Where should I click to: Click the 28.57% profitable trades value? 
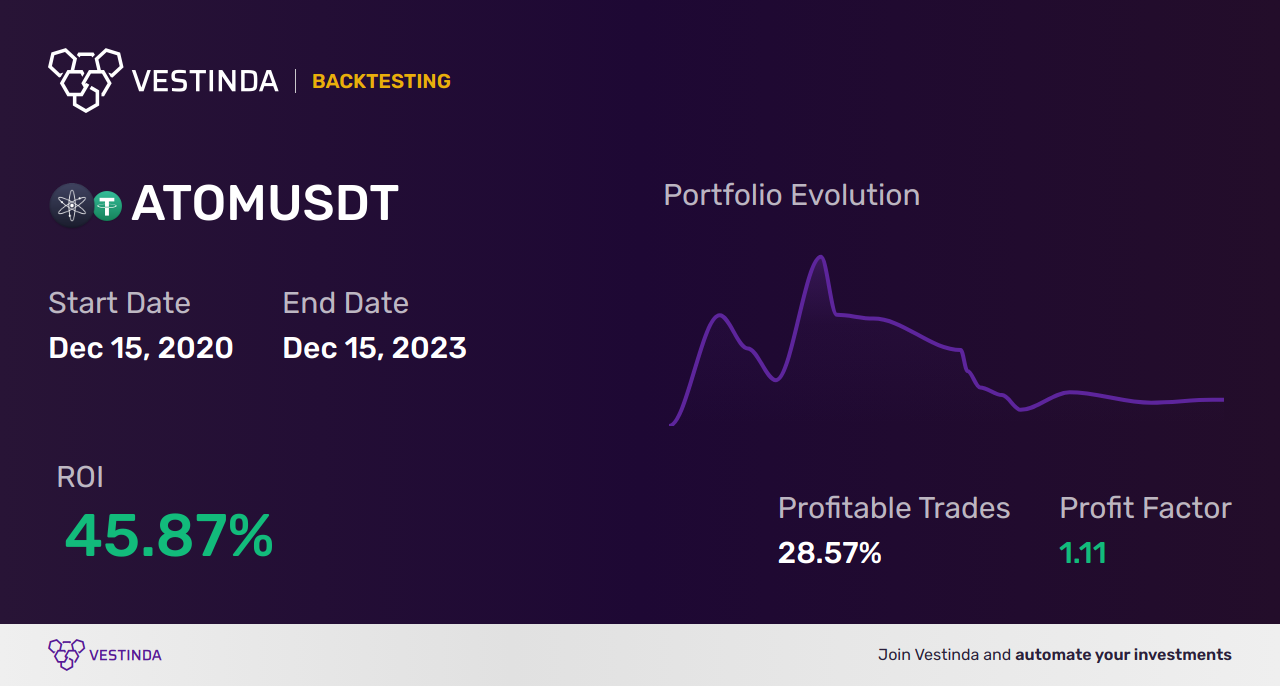click(830, 553)
